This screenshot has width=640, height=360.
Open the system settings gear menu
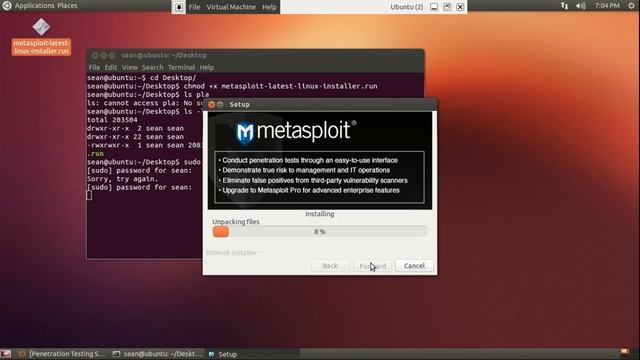[x=631, y=6]
